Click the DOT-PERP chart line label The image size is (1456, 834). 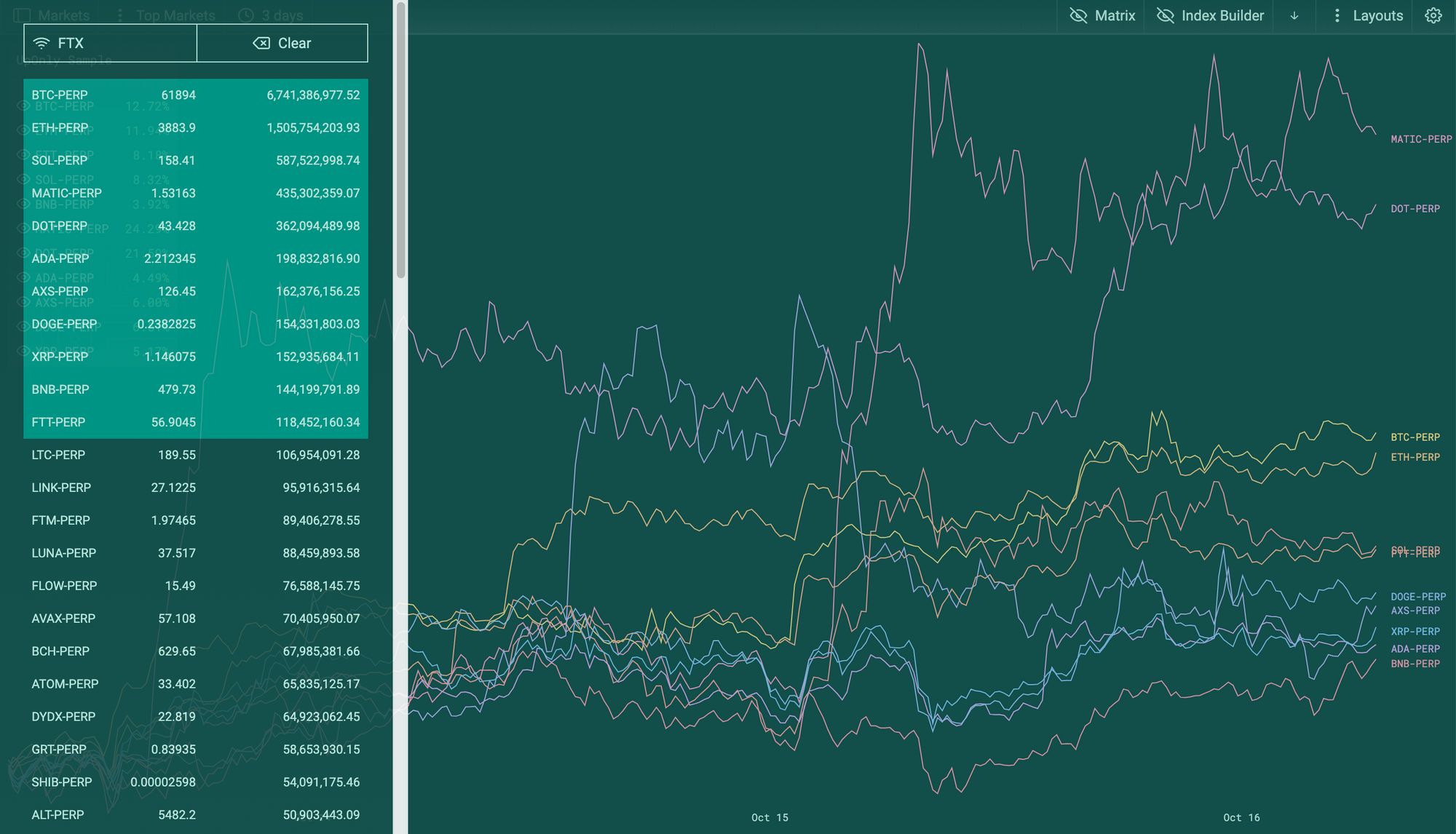[x=1415, y=209]
